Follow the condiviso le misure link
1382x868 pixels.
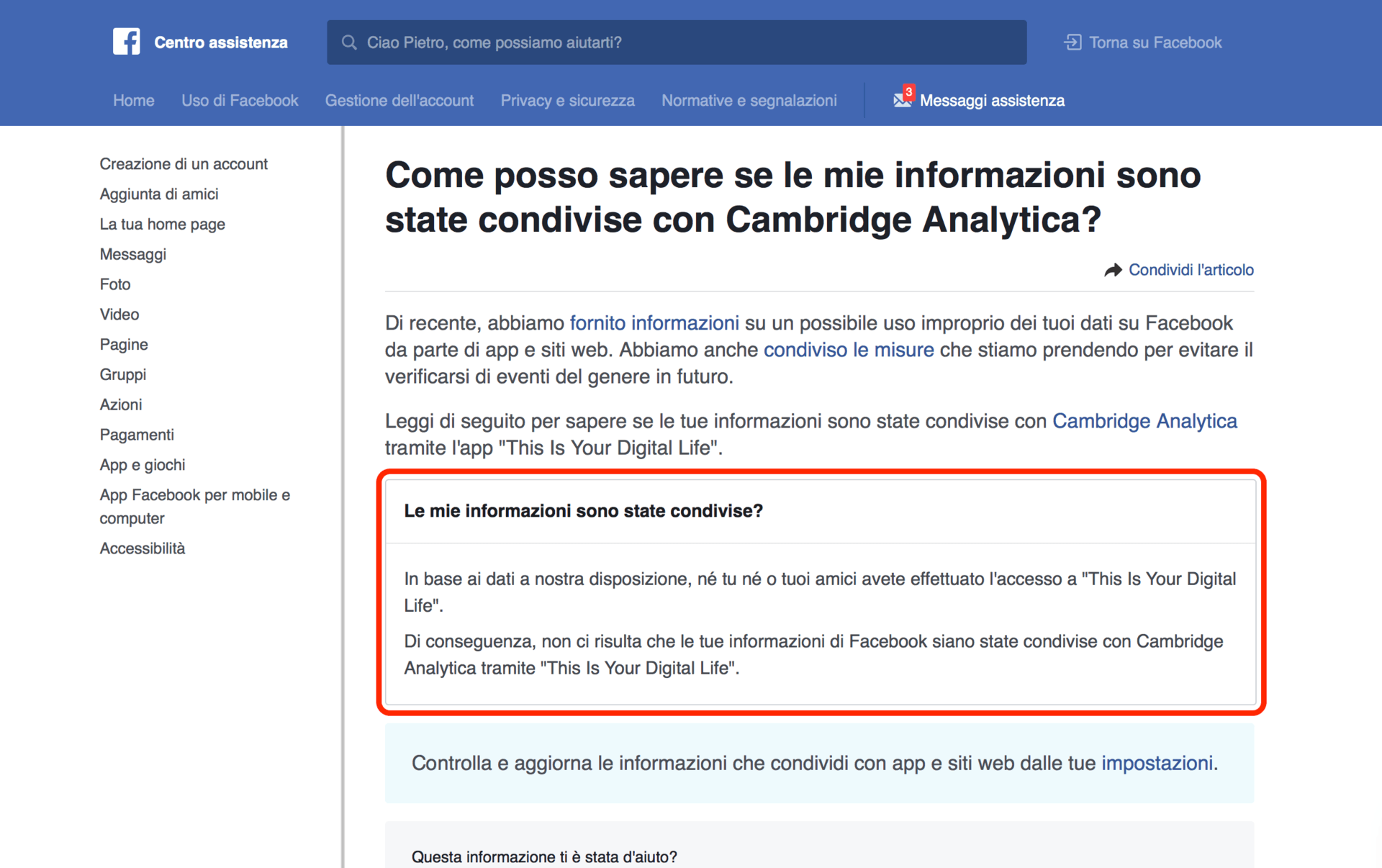tap(849, 350)
